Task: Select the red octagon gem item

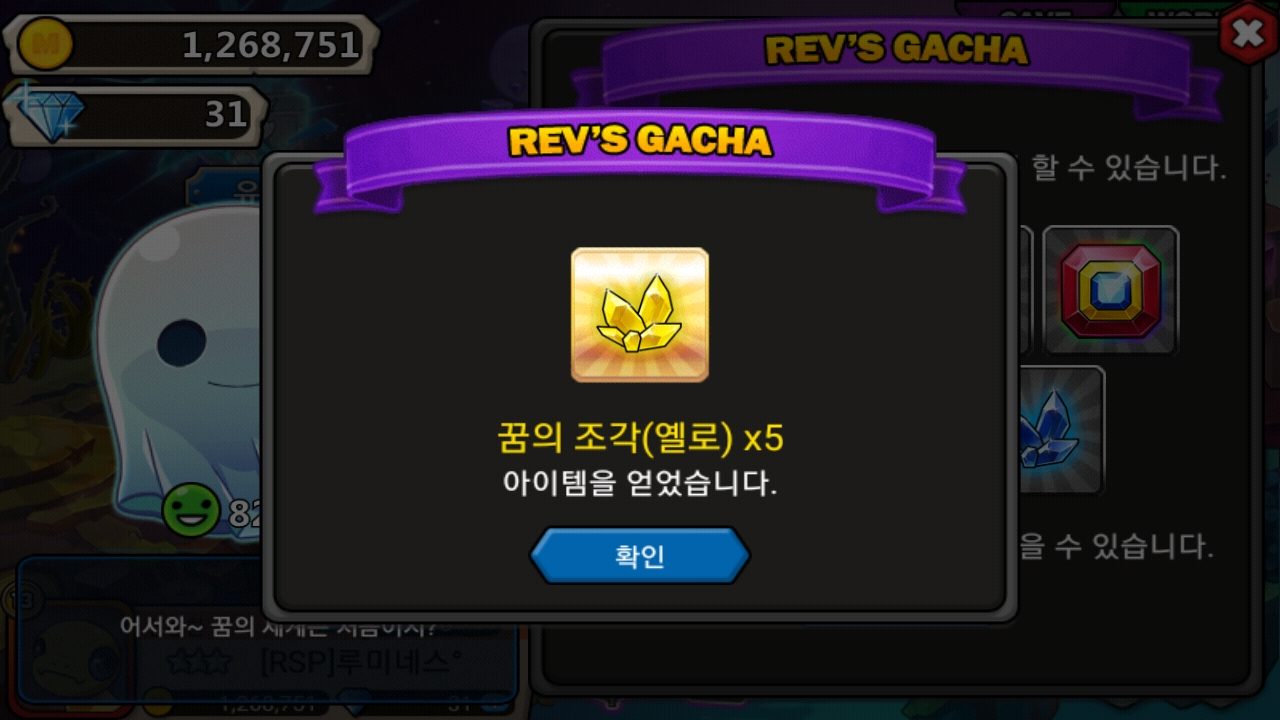Action: [1110, 289]
